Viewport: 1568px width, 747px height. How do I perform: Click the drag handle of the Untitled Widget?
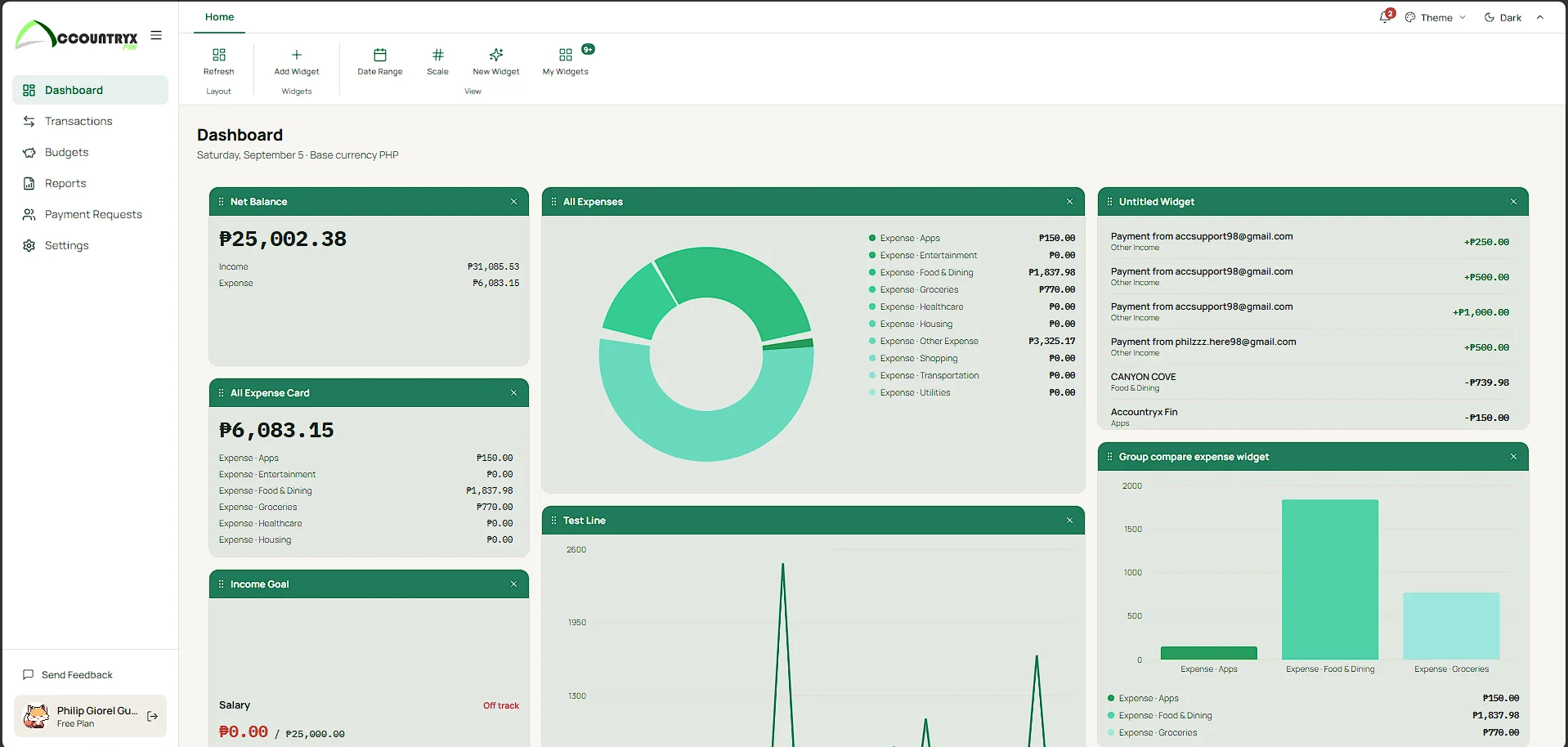(1110, 202)
